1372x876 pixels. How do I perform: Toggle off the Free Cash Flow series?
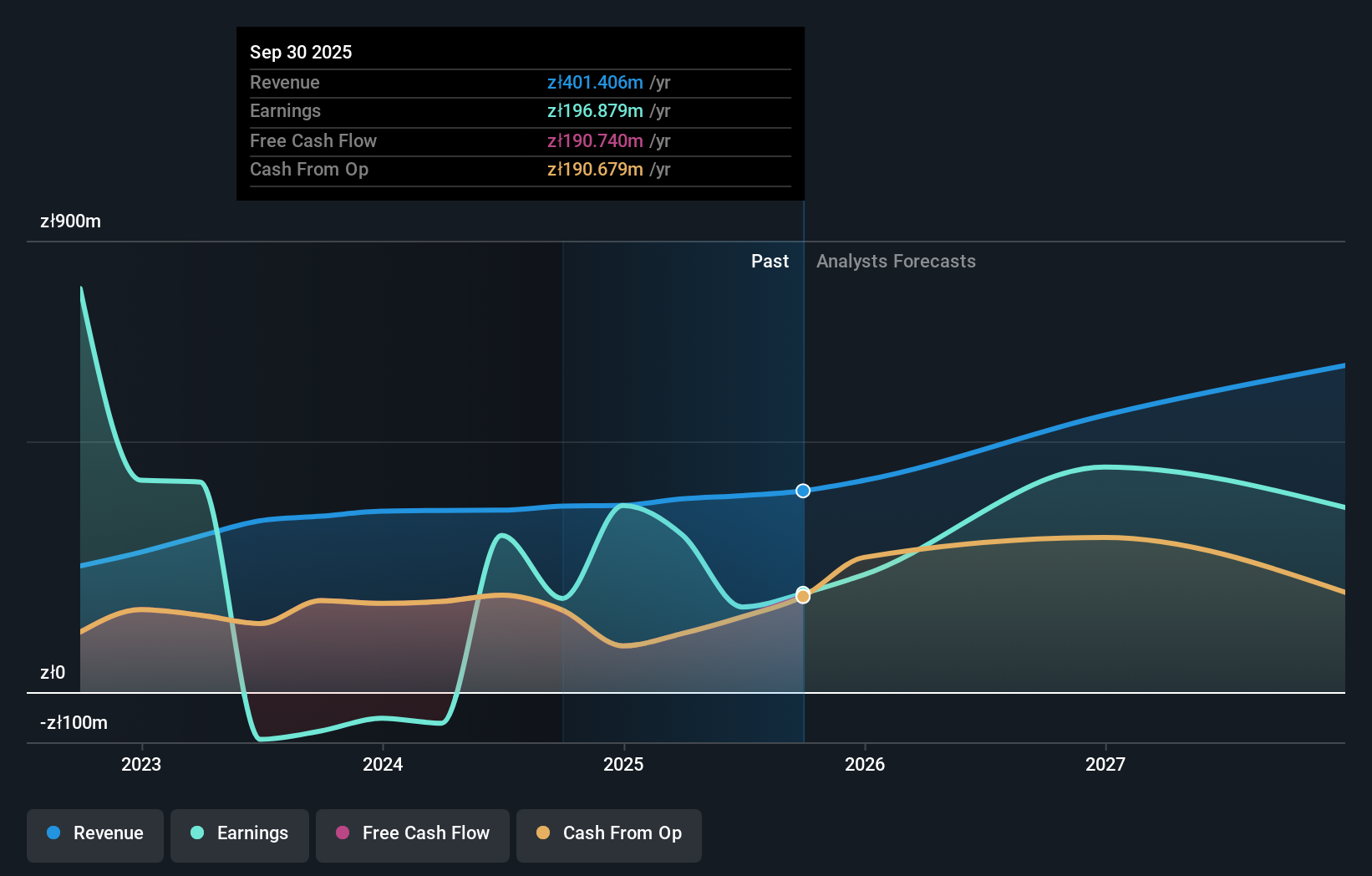click(x=412, y=833)
